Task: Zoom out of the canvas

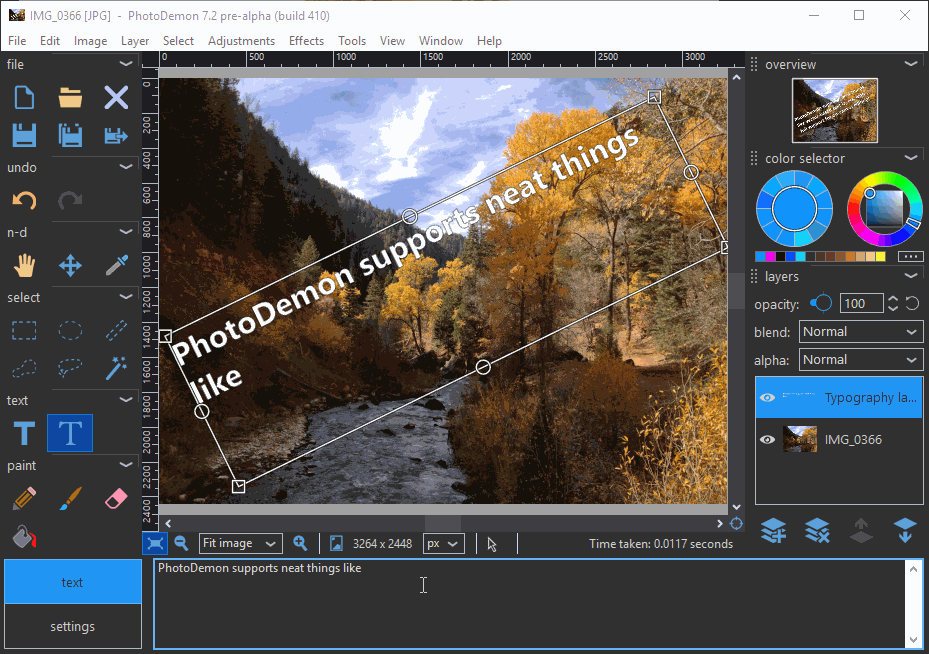Action: [x=181, y=543]
